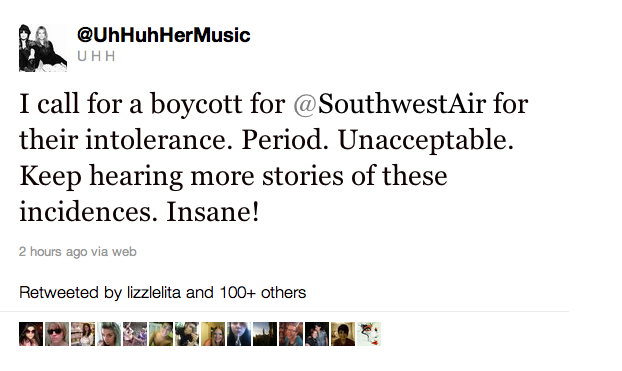Click the retweeter avatar with a straw in mouth
The image size is (622, 371).
(x=239, y=334)
